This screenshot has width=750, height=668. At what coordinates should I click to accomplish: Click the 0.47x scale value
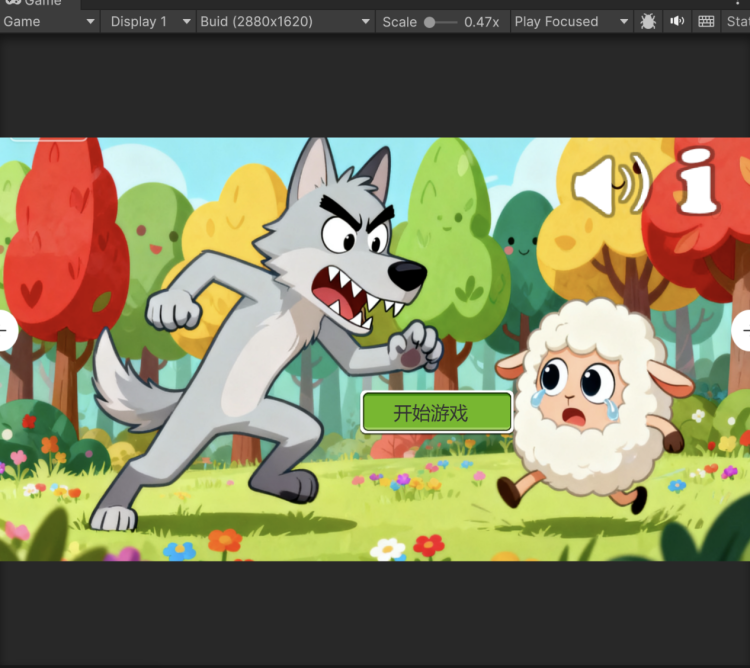point(481,21)
